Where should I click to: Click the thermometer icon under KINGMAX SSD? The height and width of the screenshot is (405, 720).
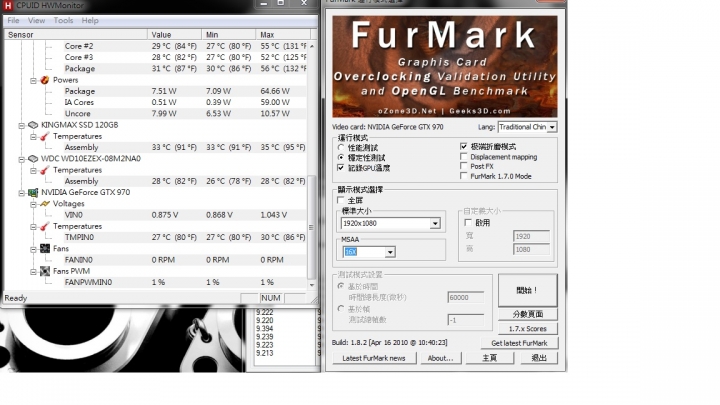click(x=45, y=136)
